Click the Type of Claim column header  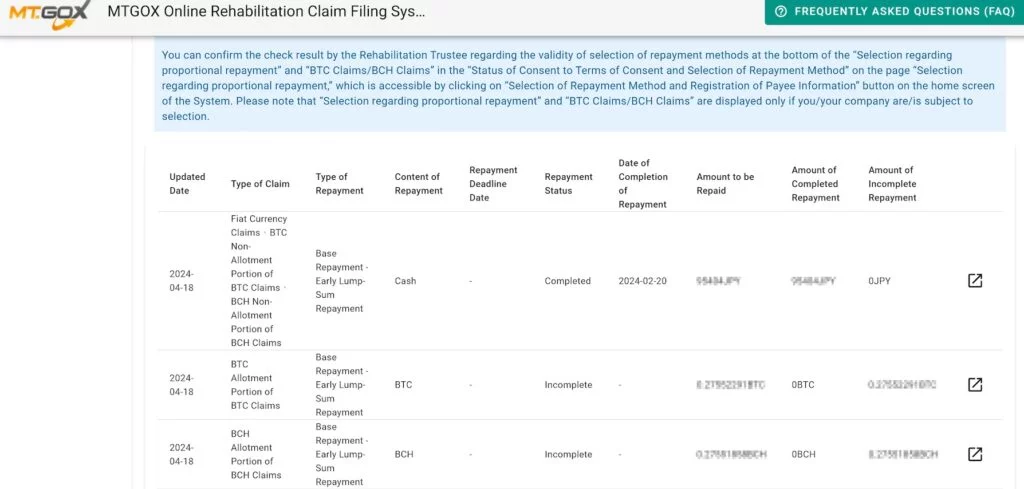260,184
